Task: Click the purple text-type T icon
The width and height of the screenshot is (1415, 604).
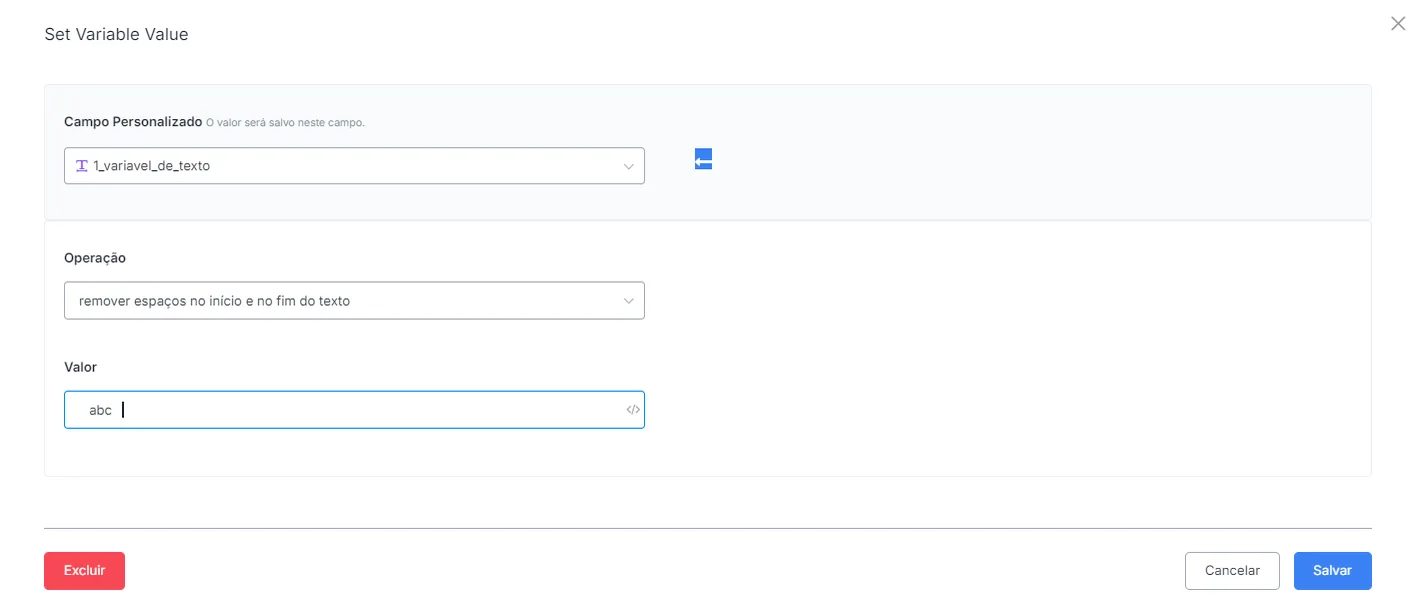Action: click(x=82, y=166)
